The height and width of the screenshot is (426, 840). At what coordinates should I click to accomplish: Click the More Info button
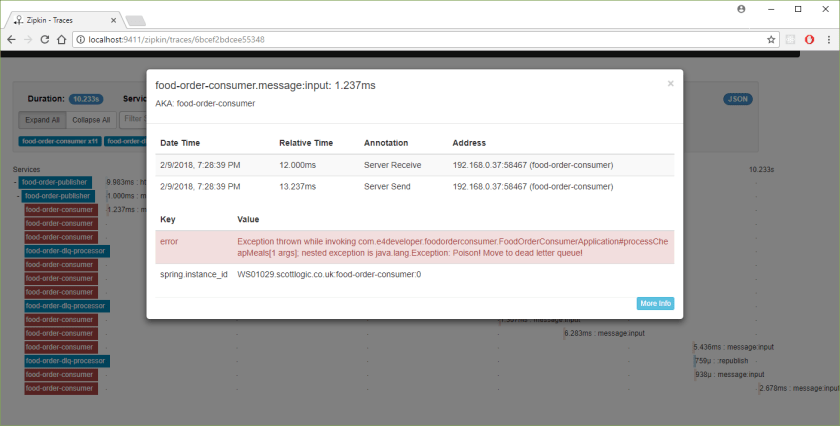(x=655, y=303)
